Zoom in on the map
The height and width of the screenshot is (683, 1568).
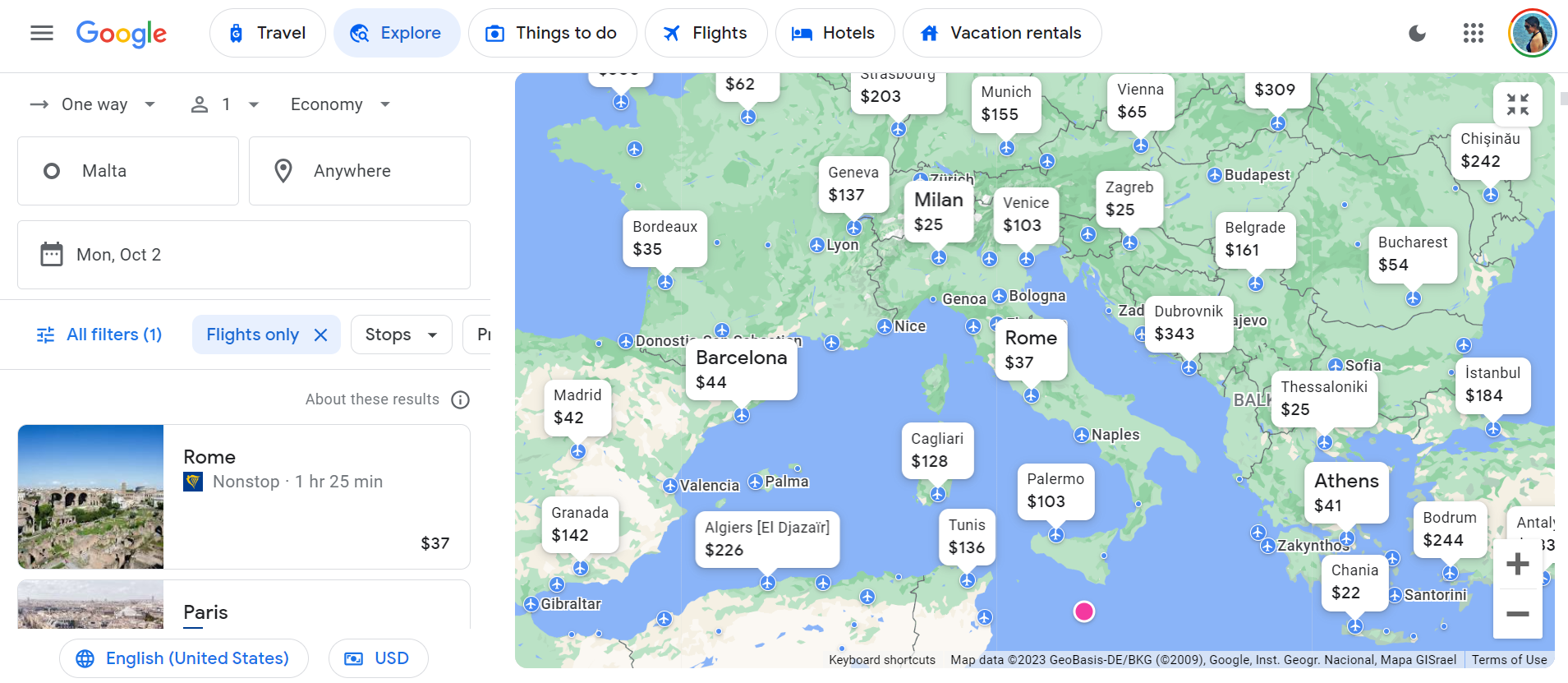pos(1518,564)
